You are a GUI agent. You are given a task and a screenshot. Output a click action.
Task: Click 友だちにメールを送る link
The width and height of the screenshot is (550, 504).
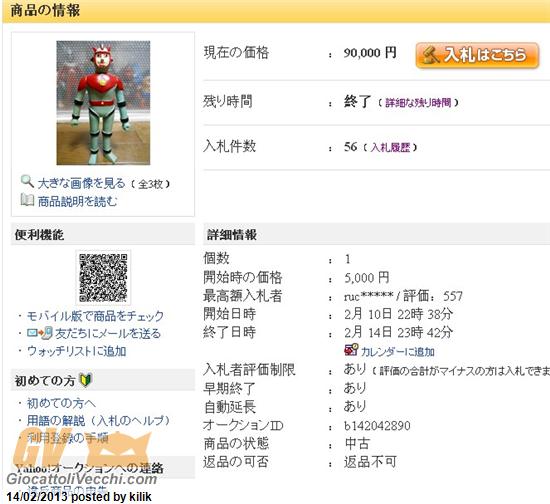tap(108, 334)
